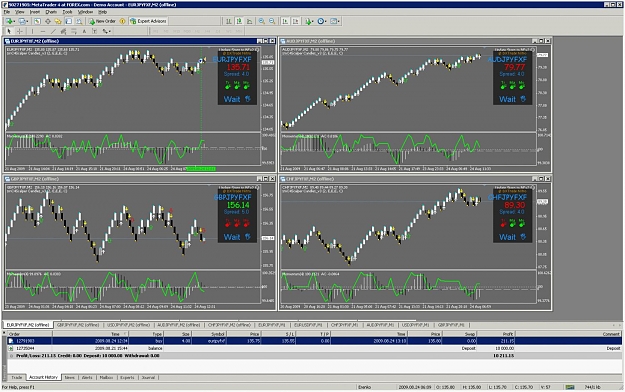Show the Market Watch window icon
The width and height of the screenshot is (625, 392).
tap(37, 21)
